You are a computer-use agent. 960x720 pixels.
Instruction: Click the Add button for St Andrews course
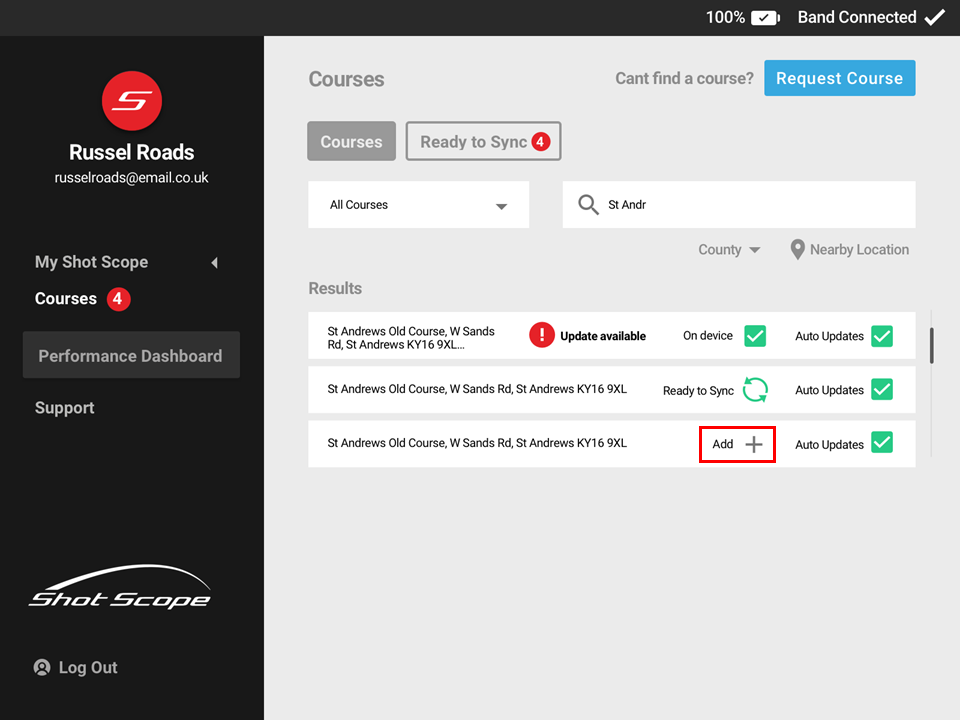(737, 444)
